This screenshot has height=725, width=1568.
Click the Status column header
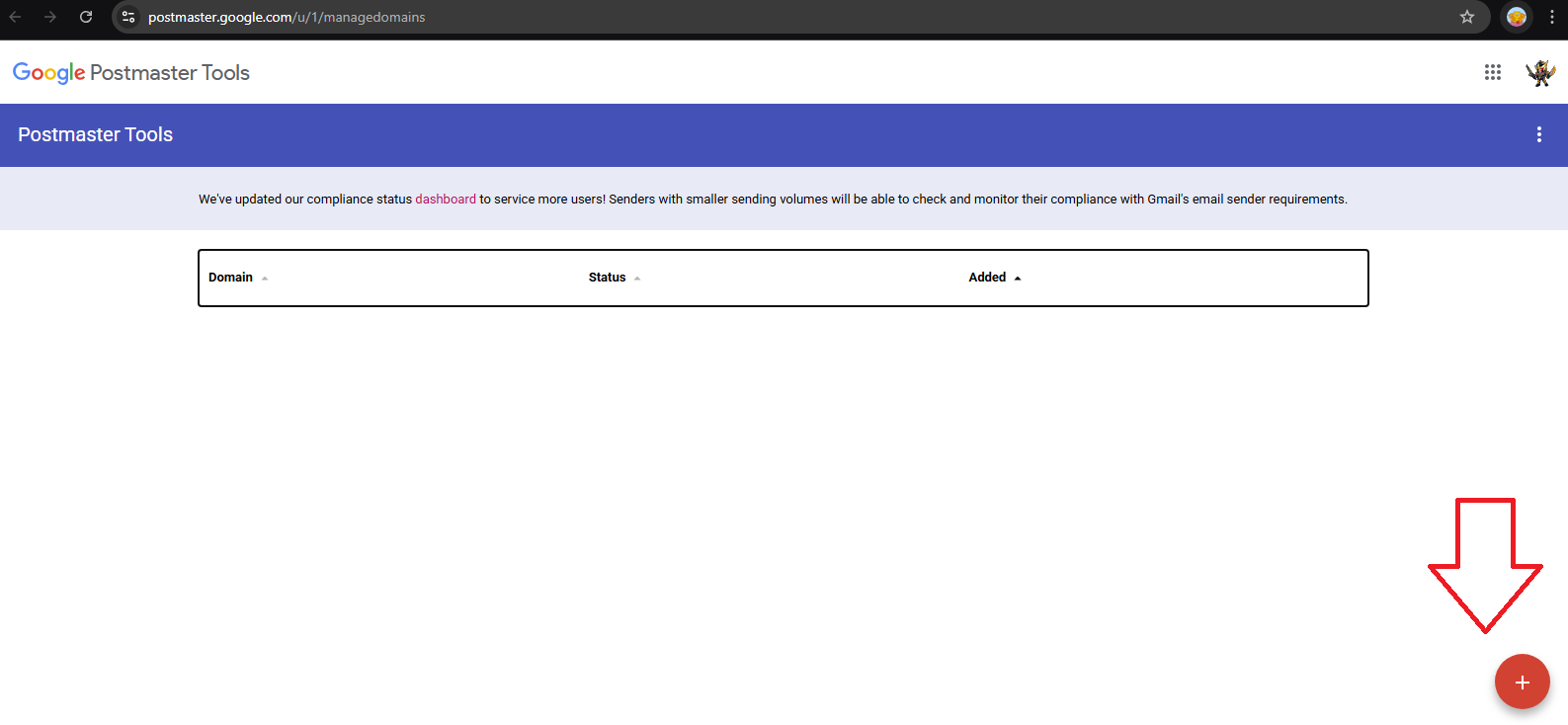pyautogui.click(x=607, y=278)
